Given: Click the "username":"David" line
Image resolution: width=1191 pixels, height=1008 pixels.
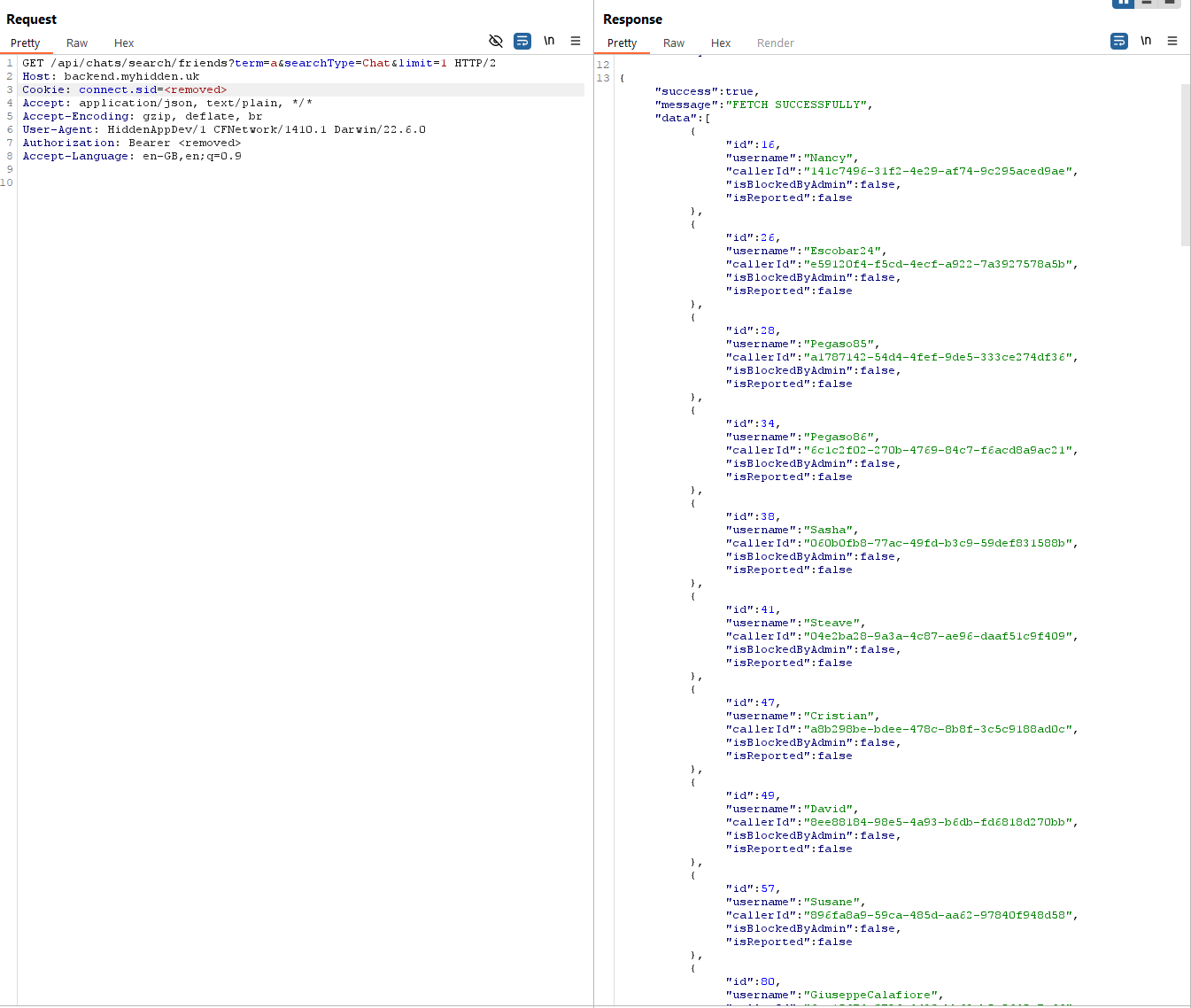Looking at the screenshot, I should click(792, 809).
